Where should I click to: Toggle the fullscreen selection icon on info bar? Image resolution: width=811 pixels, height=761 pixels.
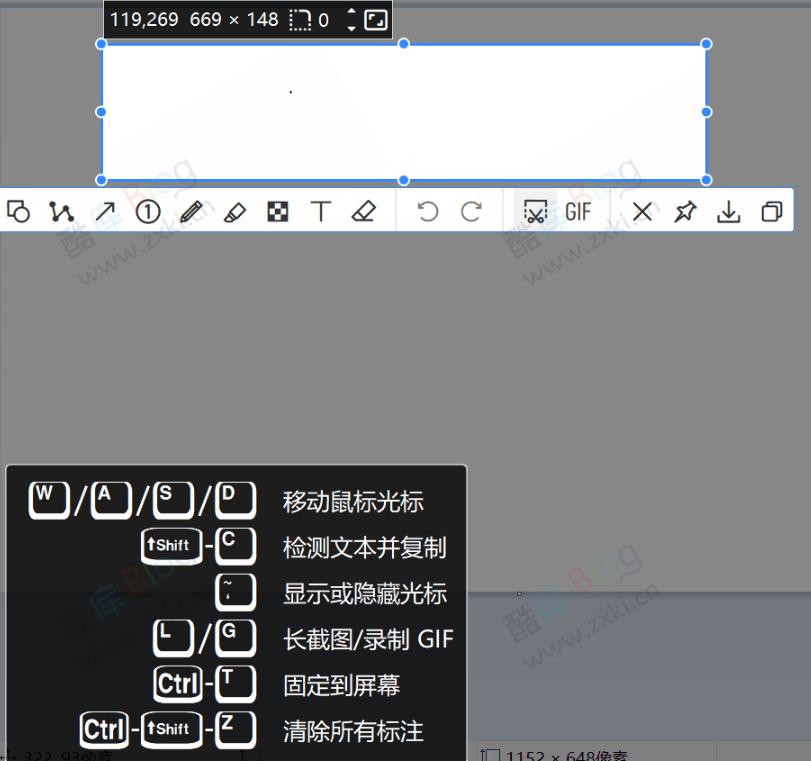[378, 19]
